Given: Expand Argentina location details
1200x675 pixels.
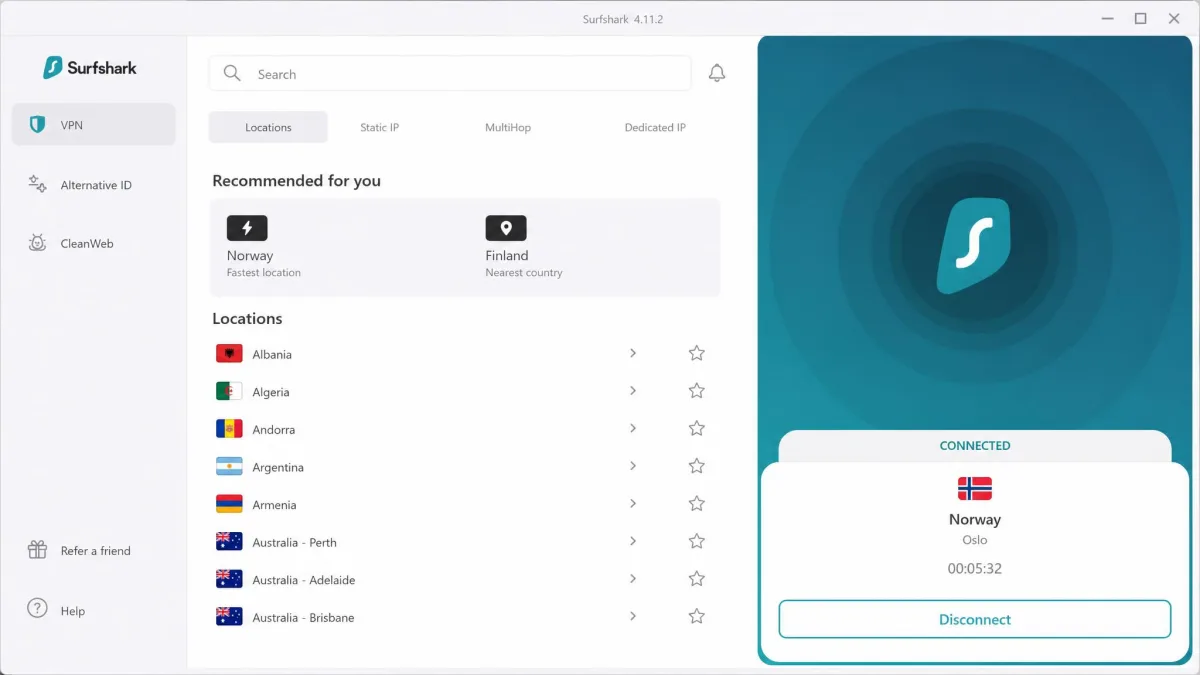Looking at the screenshot, I should (633, 466).
